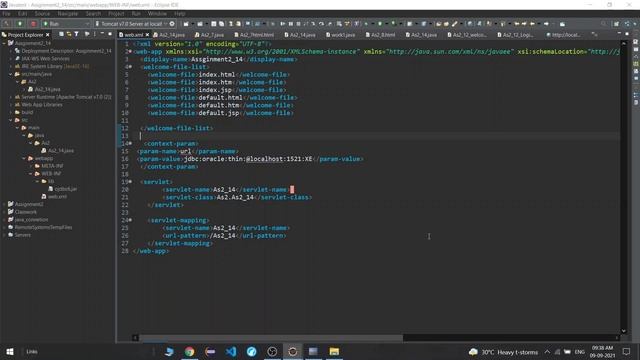Screen dimensions: 640x360
Task: Open the Navigate menu
Action: pyautogui.click(x=68, y=13)
